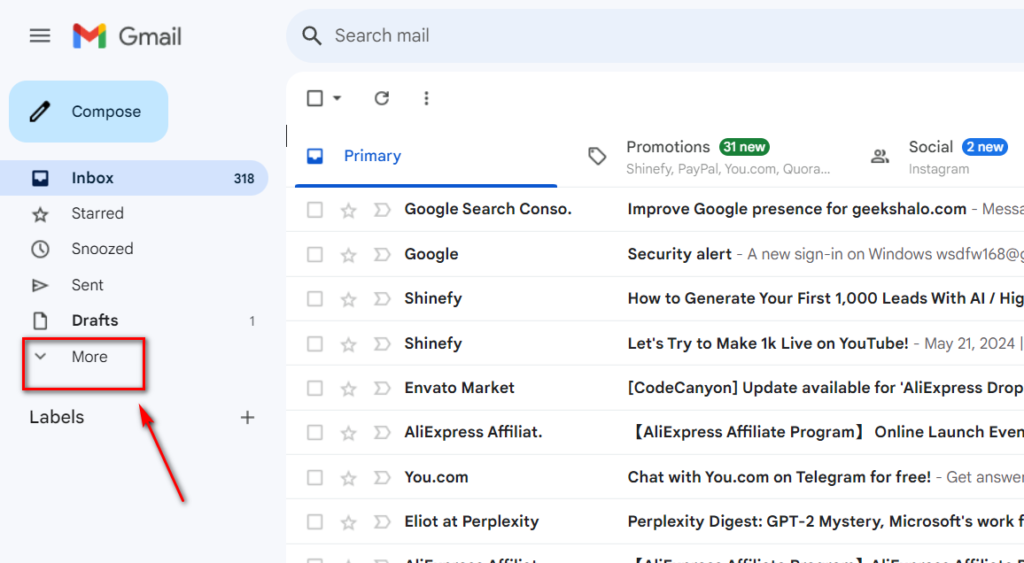Click the Labels heading

(57, 417)
